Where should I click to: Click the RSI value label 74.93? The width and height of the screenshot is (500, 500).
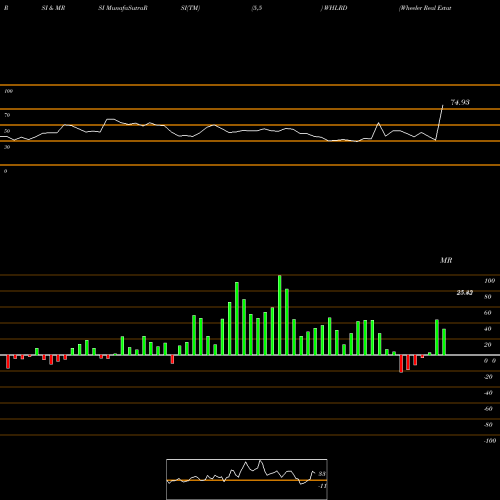click(x=460, y=102)
